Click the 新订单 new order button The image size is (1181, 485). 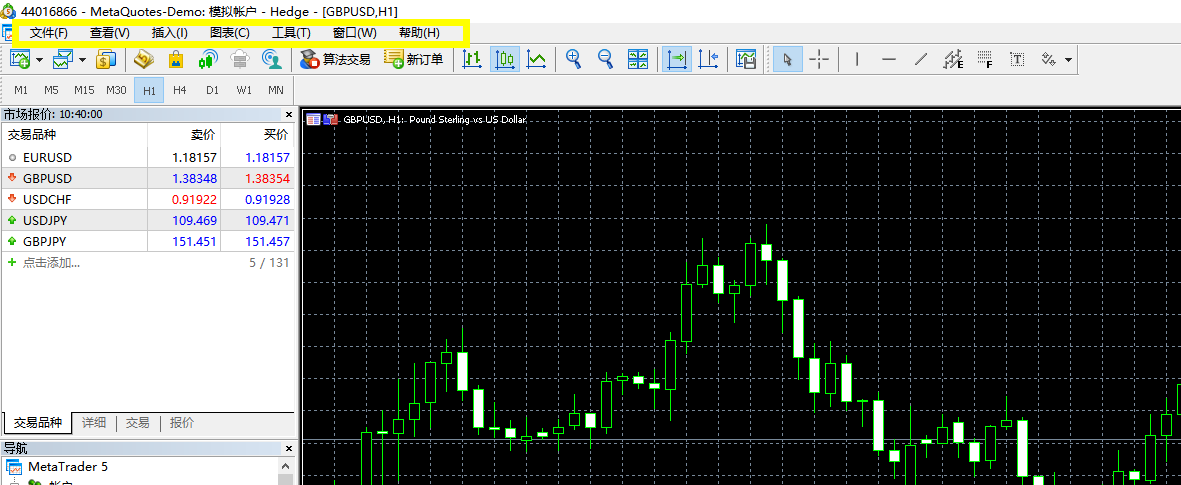click(413, 60)
